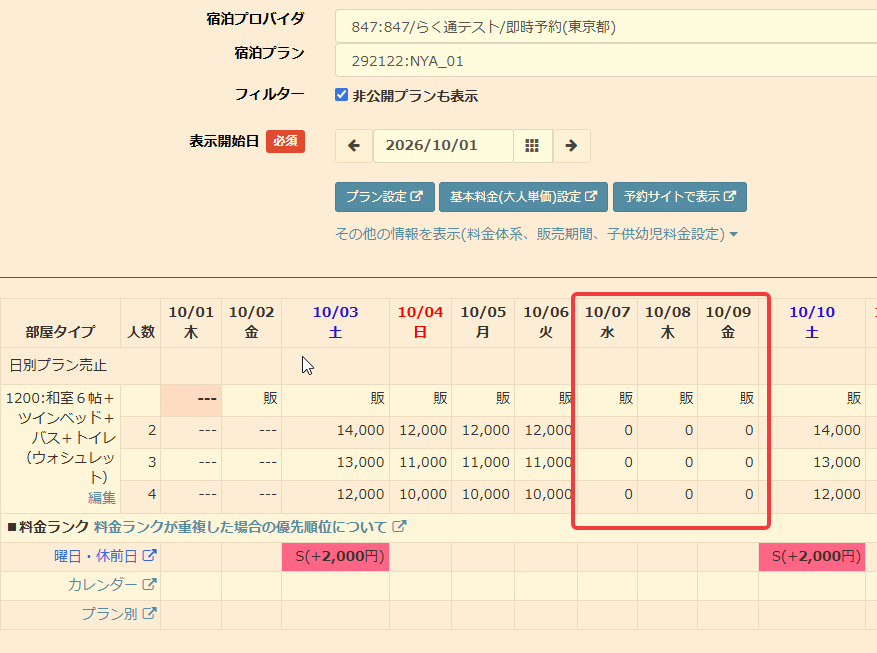Click 予約サイトで表示 button
Screen dimensions: 877x653
coord(680,197)
